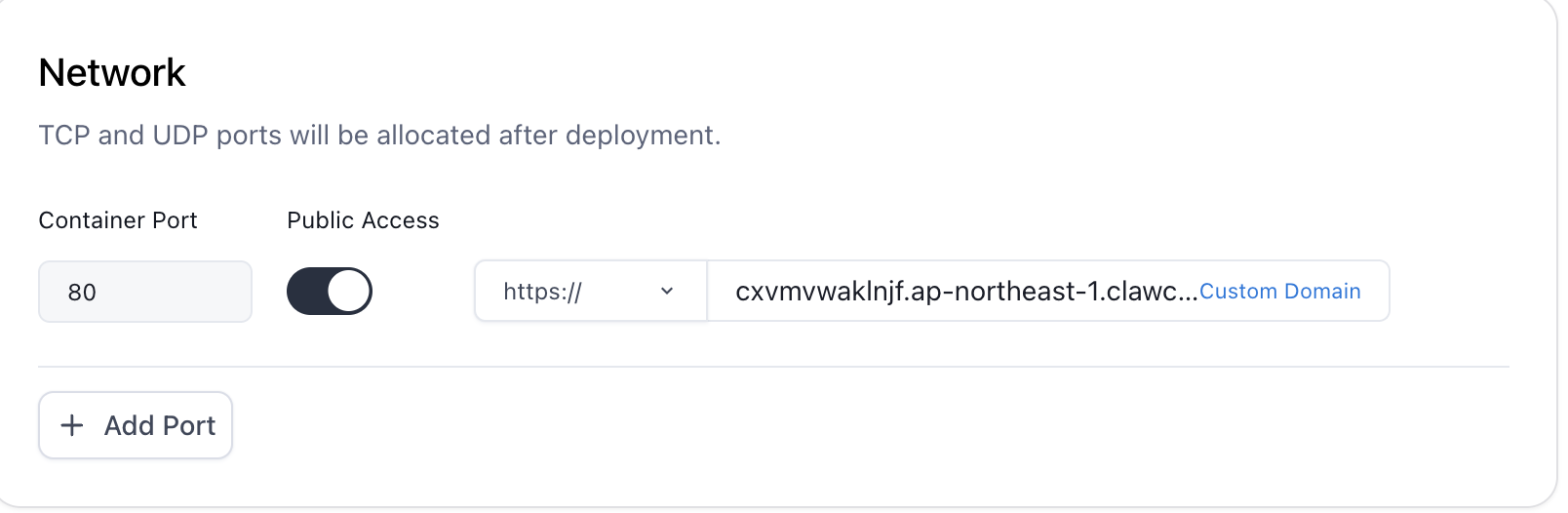Click the TCP and UDP ports description text
Image resolution: width=1568 pixels, height=513 pixels.
[x=379, y=135]
